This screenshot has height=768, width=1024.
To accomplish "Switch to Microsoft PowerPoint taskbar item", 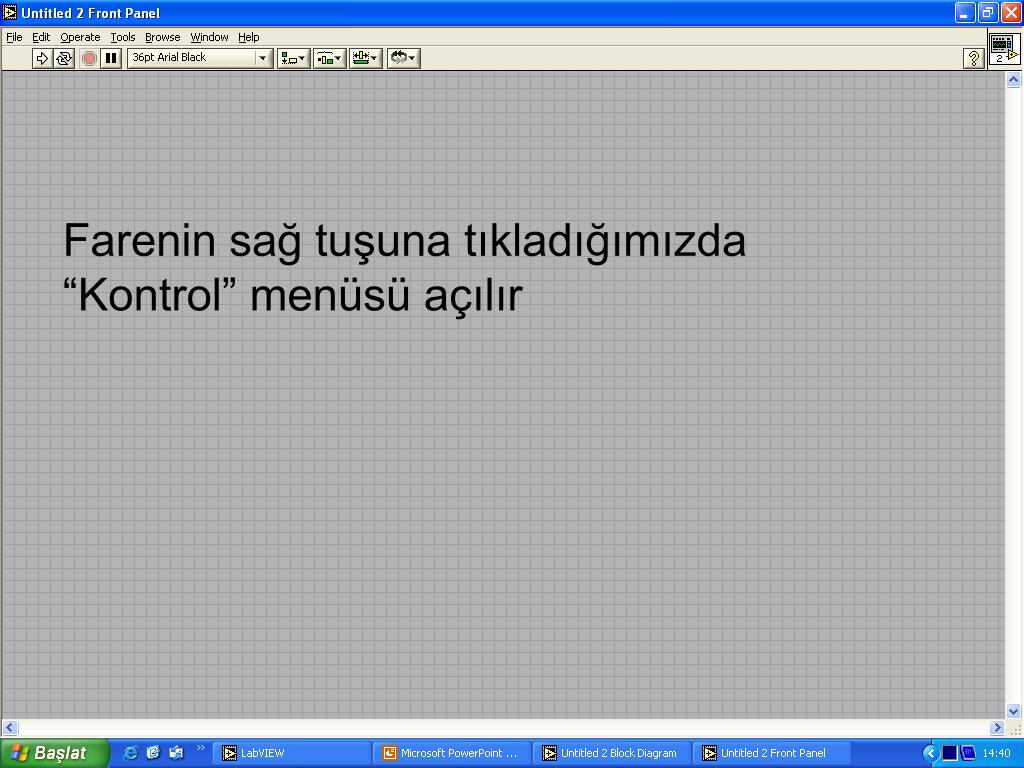I will tap(451, 753).
